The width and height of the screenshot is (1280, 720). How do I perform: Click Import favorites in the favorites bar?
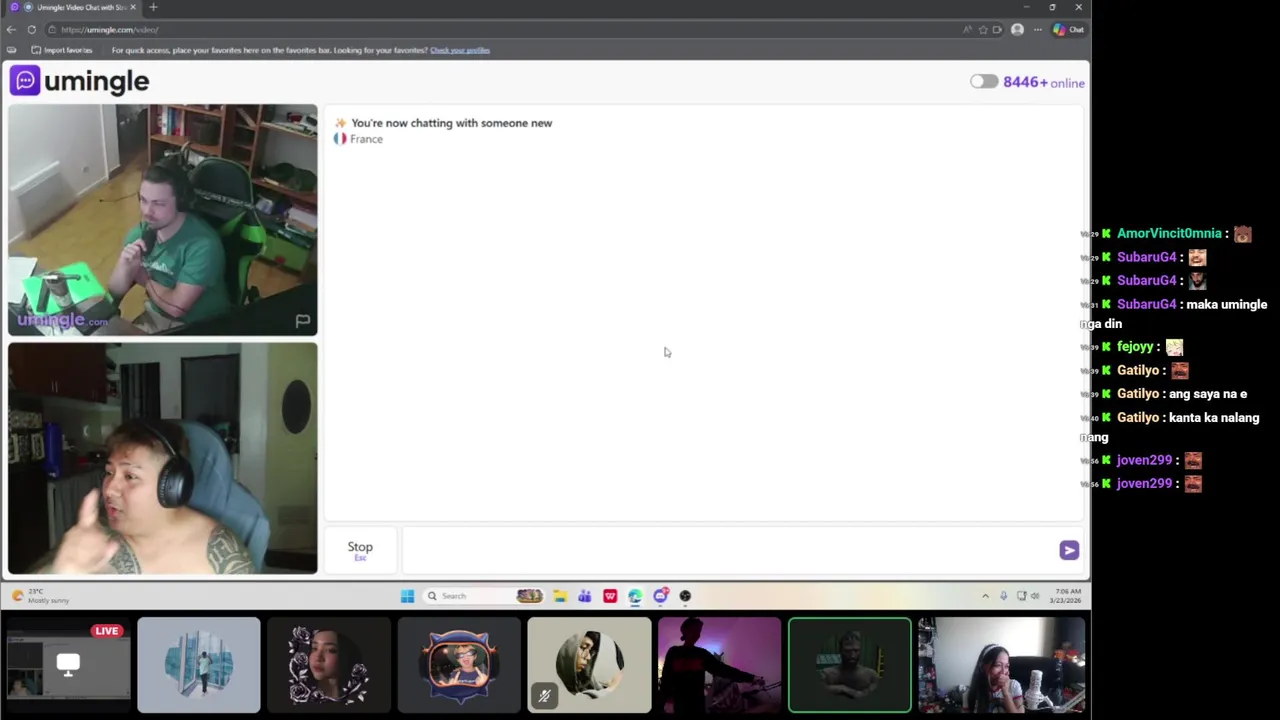(62, 50)
